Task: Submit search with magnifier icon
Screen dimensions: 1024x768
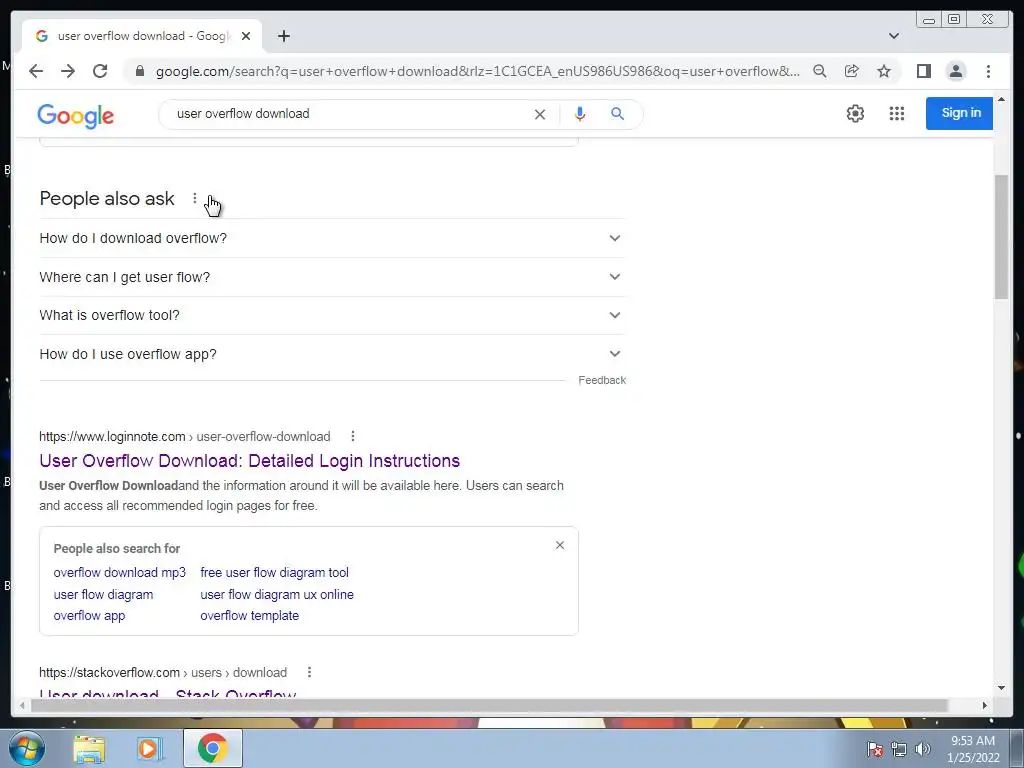Action: (617, 114)
